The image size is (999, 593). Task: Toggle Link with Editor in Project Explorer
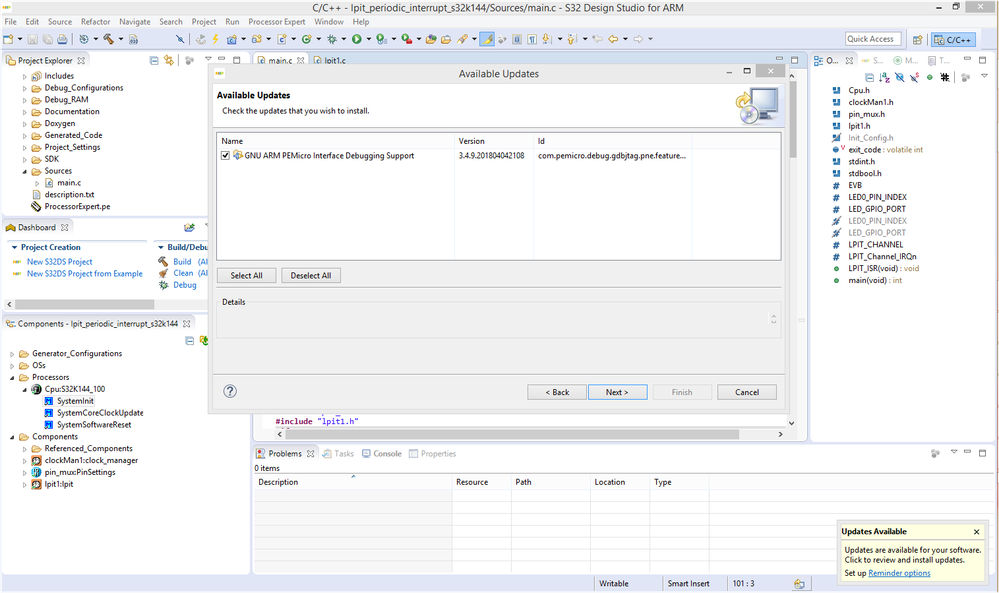[169, 61]
